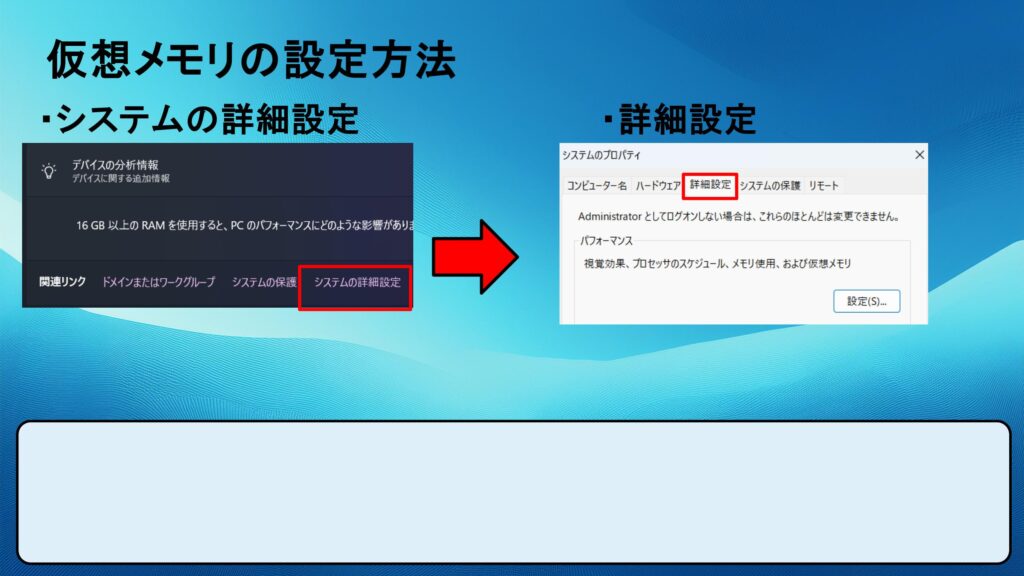This screenshot has height=576, width=1024.
Task: Click the lightbulb icon beside デバイスの分析情報
Action: click(x=48, y=170)
